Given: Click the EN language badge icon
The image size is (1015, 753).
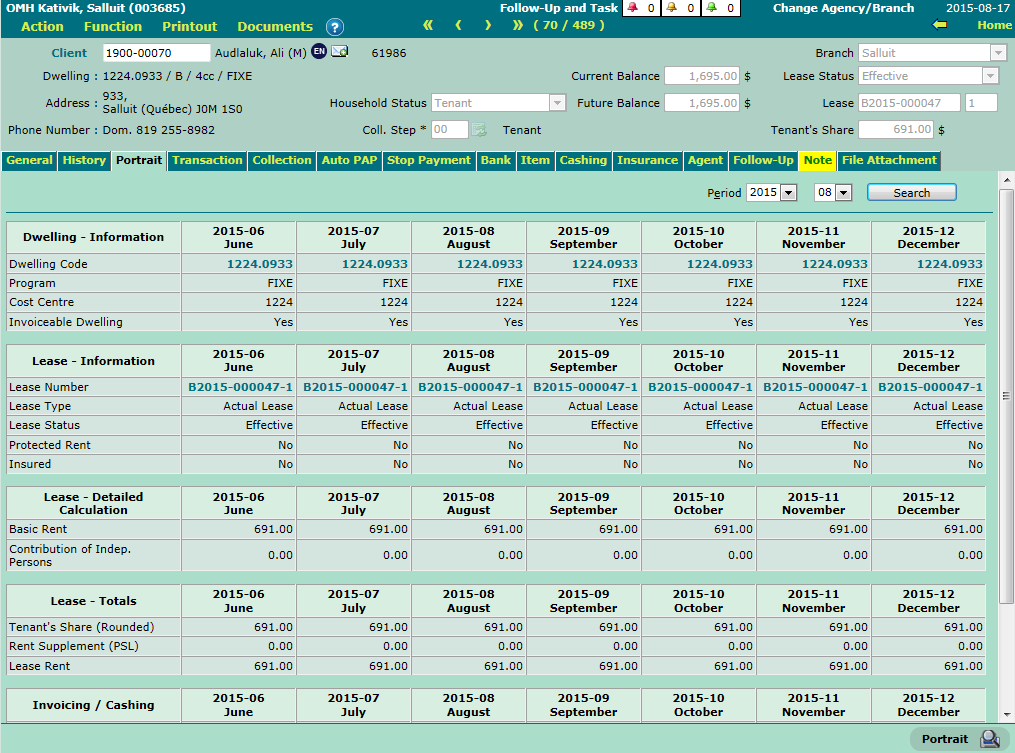Looking at the screenshot, I should point(319,52).
